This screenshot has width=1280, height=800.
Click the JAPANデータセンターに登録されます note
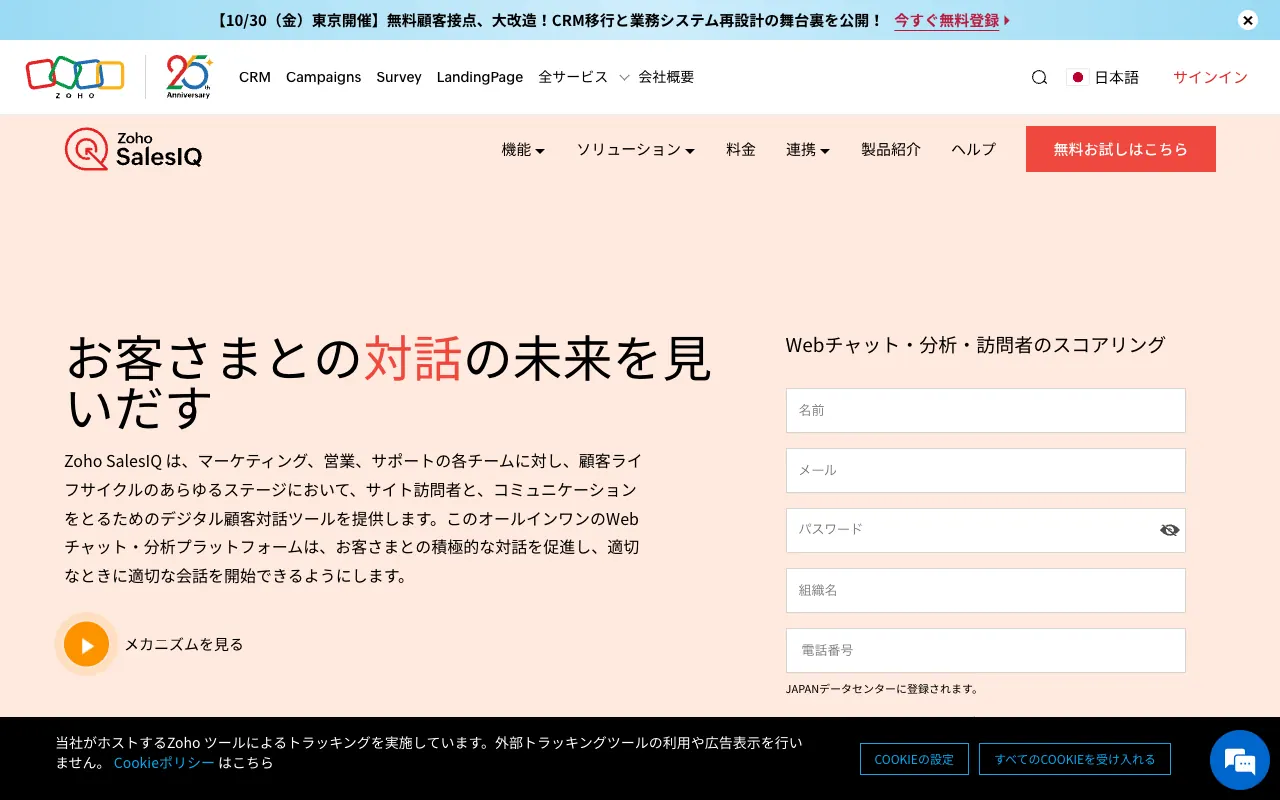point(882,689)
